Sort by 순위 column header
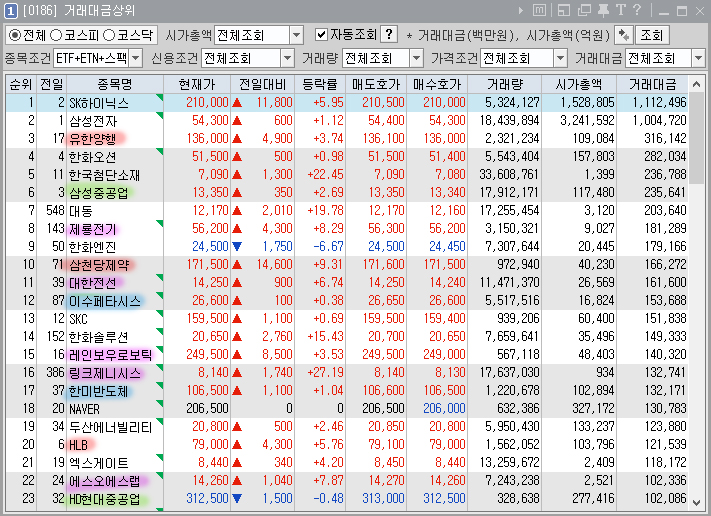The image size is (711, 516). (21, 84)
